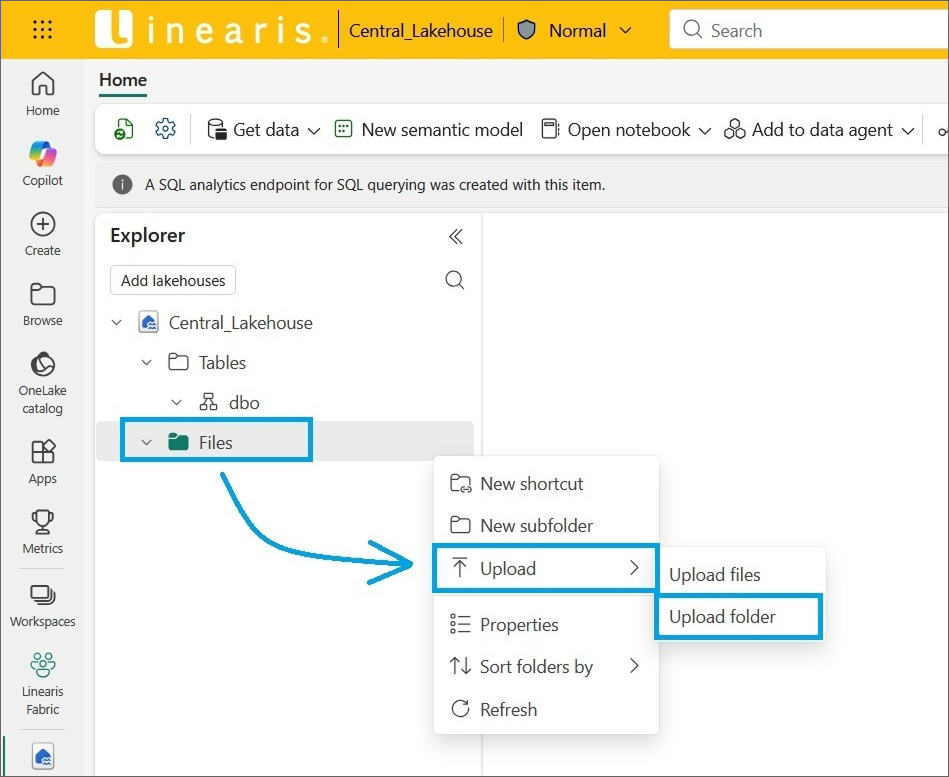Collapse the Tables folder chevron
This screenshot has height=777, width=949.
(147, 363)
